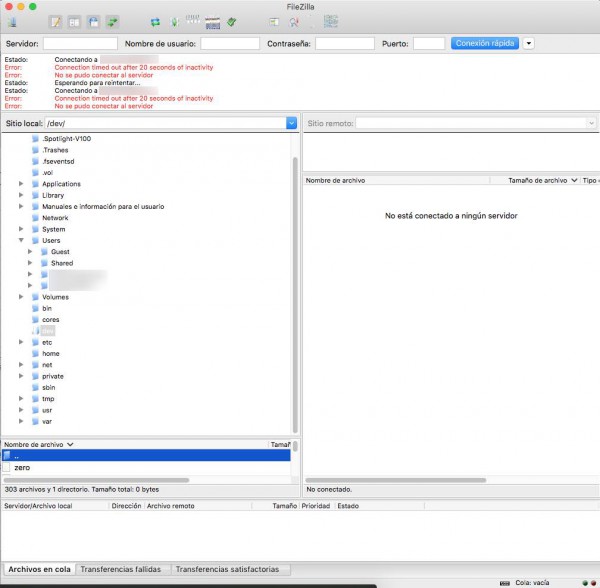Expand the Volumes folder
The height and width of the screenshot is (588, 600).
[21, 297]
